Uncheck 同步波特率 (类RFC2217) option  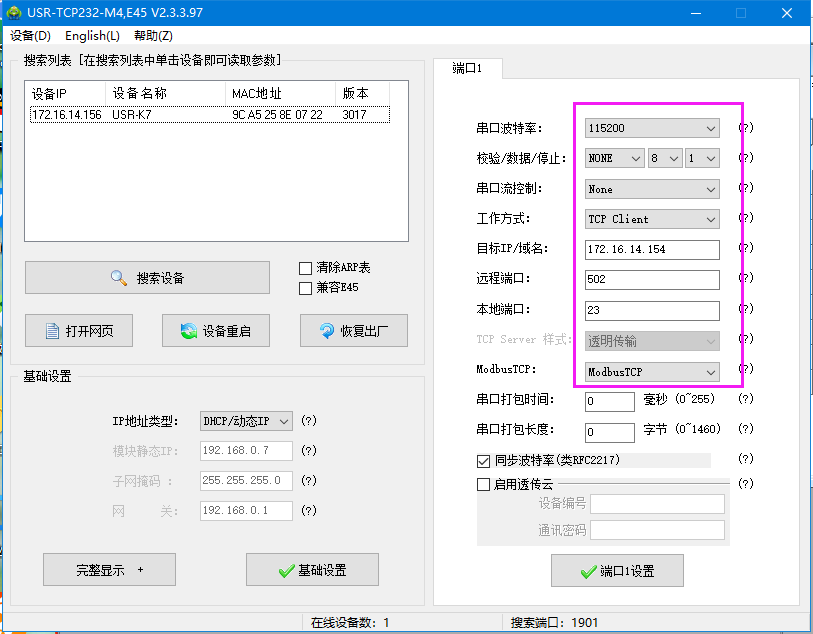point(485,461)
